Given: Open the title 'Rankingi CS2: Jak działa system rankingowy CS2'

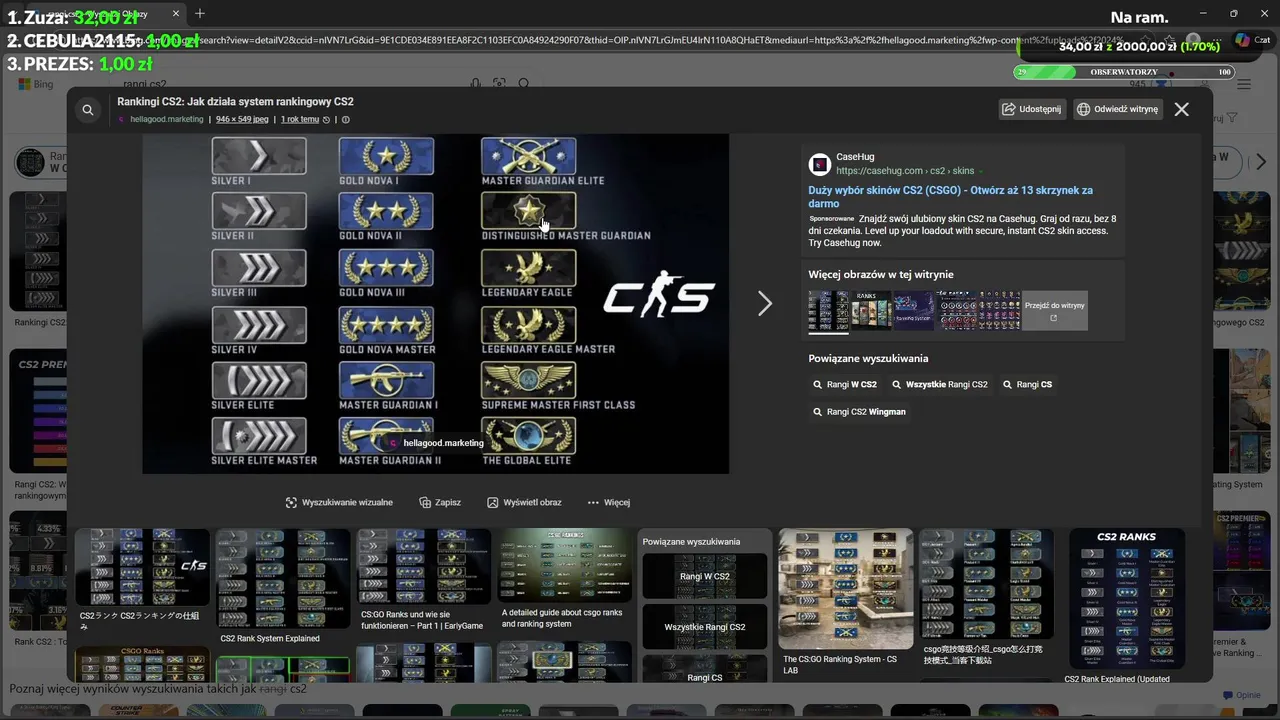Looking at the screenshot, I should click(x=235, y=101).
